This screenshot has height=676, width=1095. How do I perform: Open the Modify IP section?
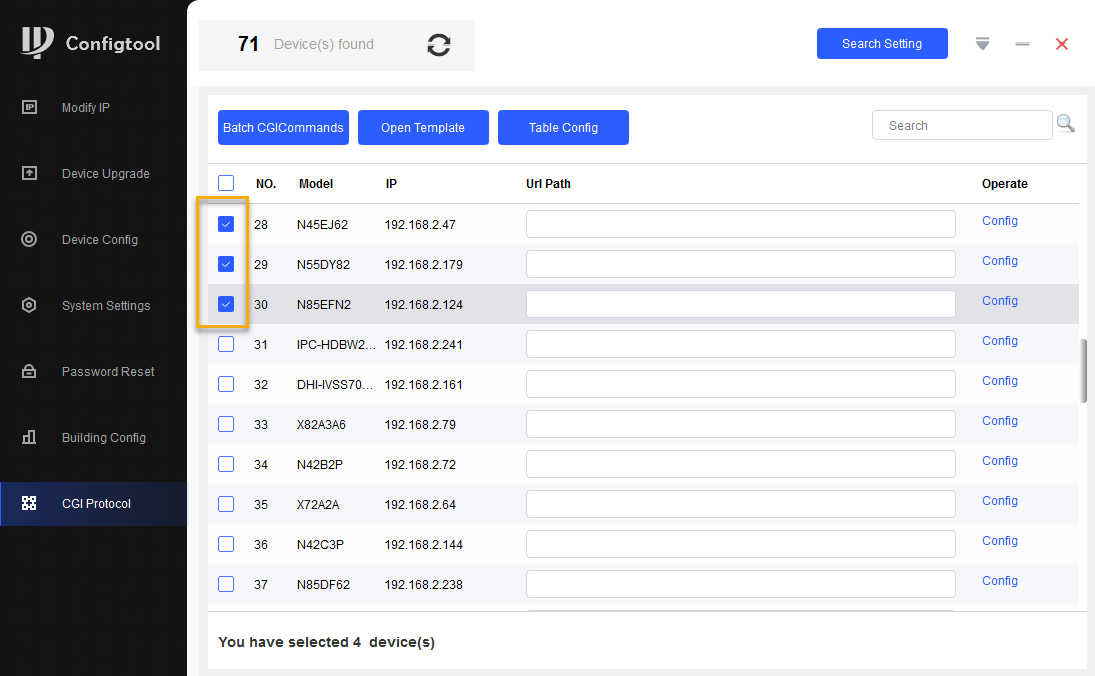[86, 108]
